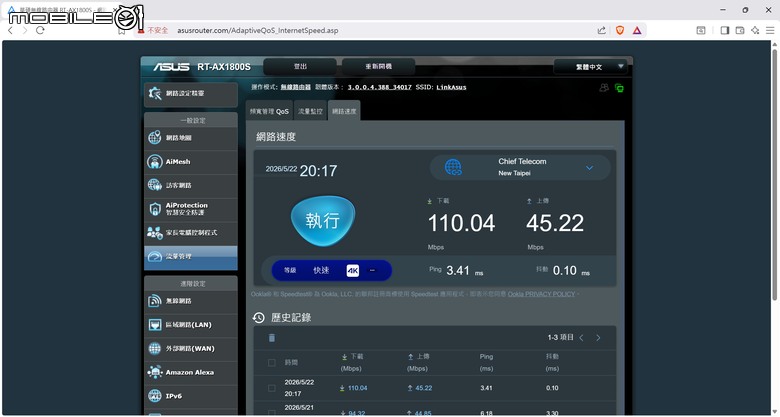Screen dimensions: 780x417
Task: Select 流量管理 traffic manager sidebar item
Action: pos(191,257)
